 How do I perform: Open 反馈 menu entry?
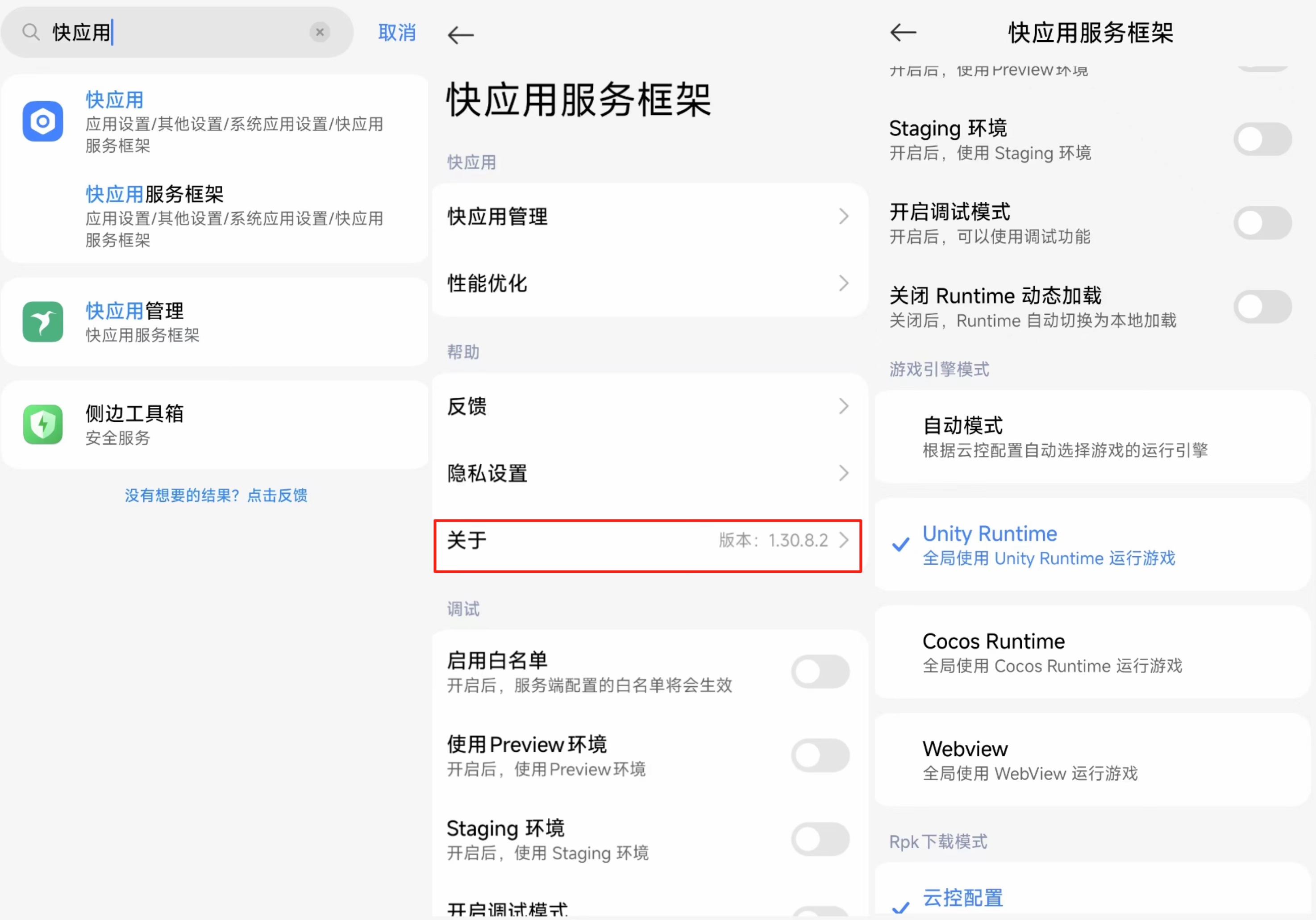click(x=650, y=406)
